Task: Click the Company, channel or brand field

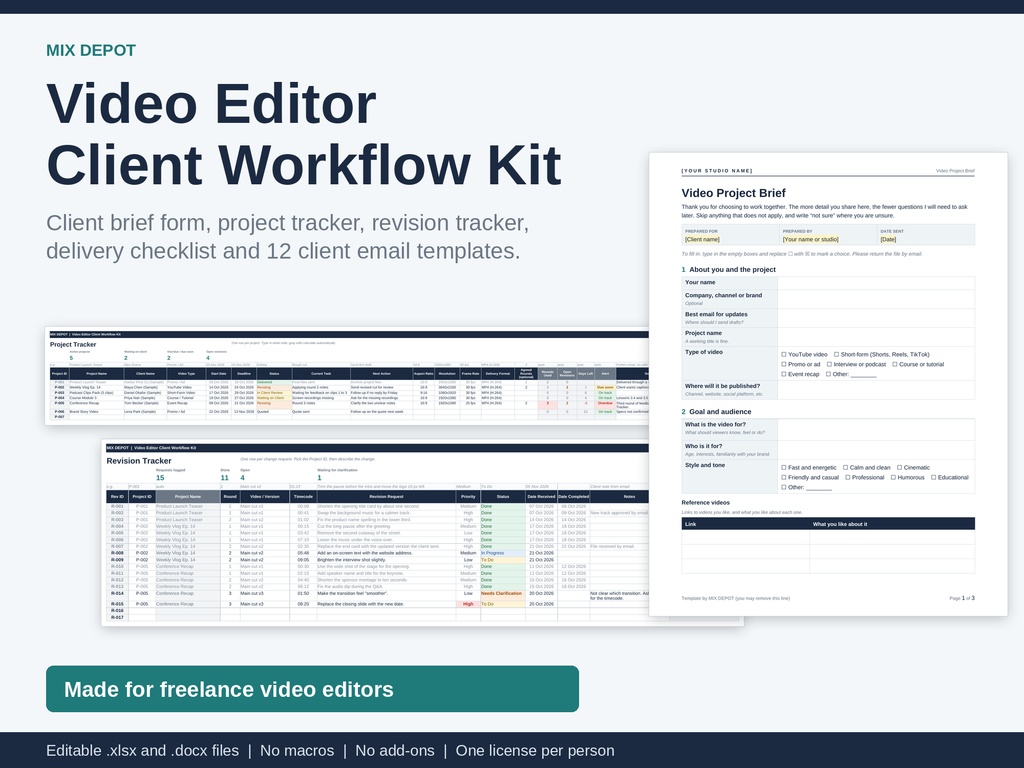Action: (876, 299)
